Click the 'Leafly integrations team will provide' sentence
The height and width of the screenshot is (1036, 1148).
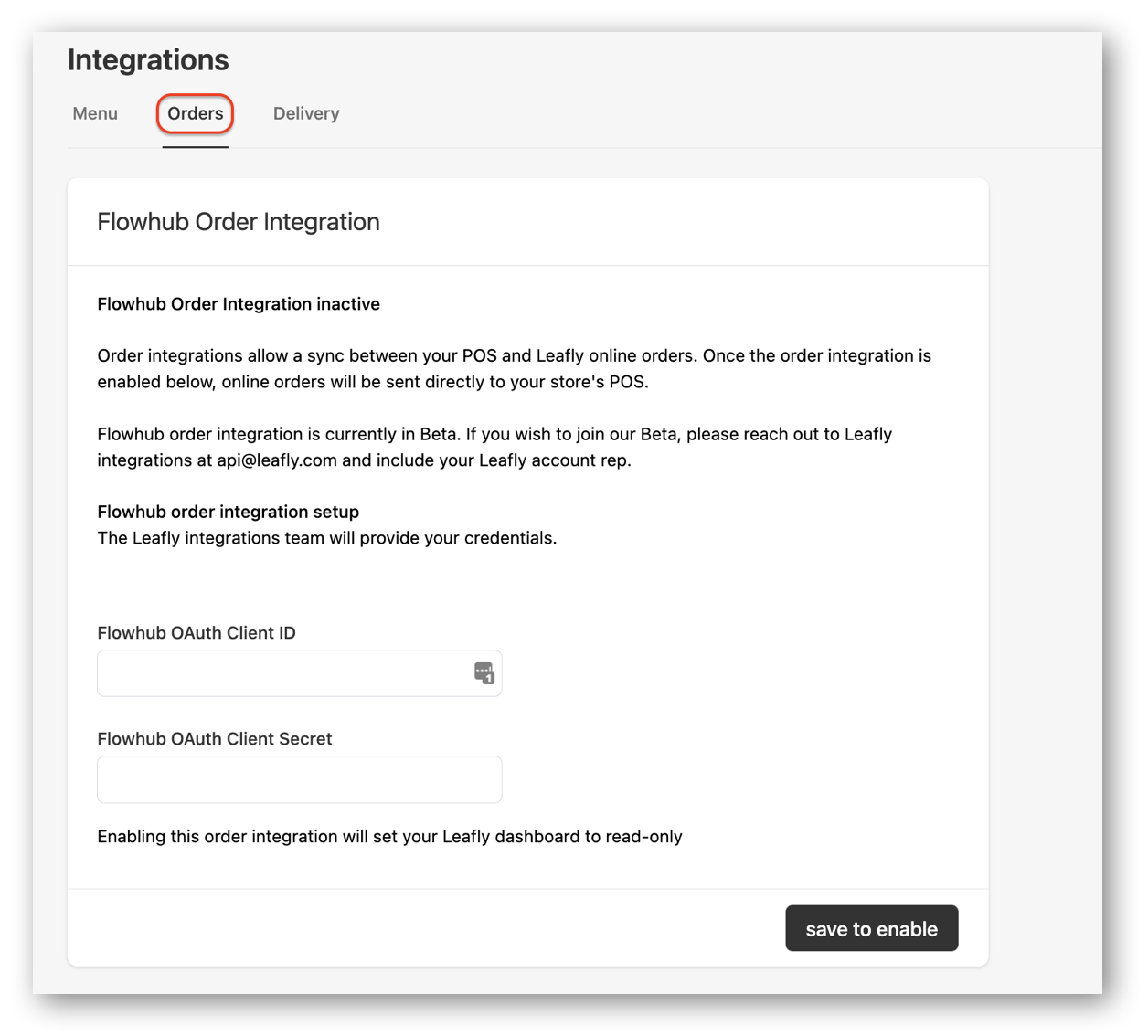(326, 538)
